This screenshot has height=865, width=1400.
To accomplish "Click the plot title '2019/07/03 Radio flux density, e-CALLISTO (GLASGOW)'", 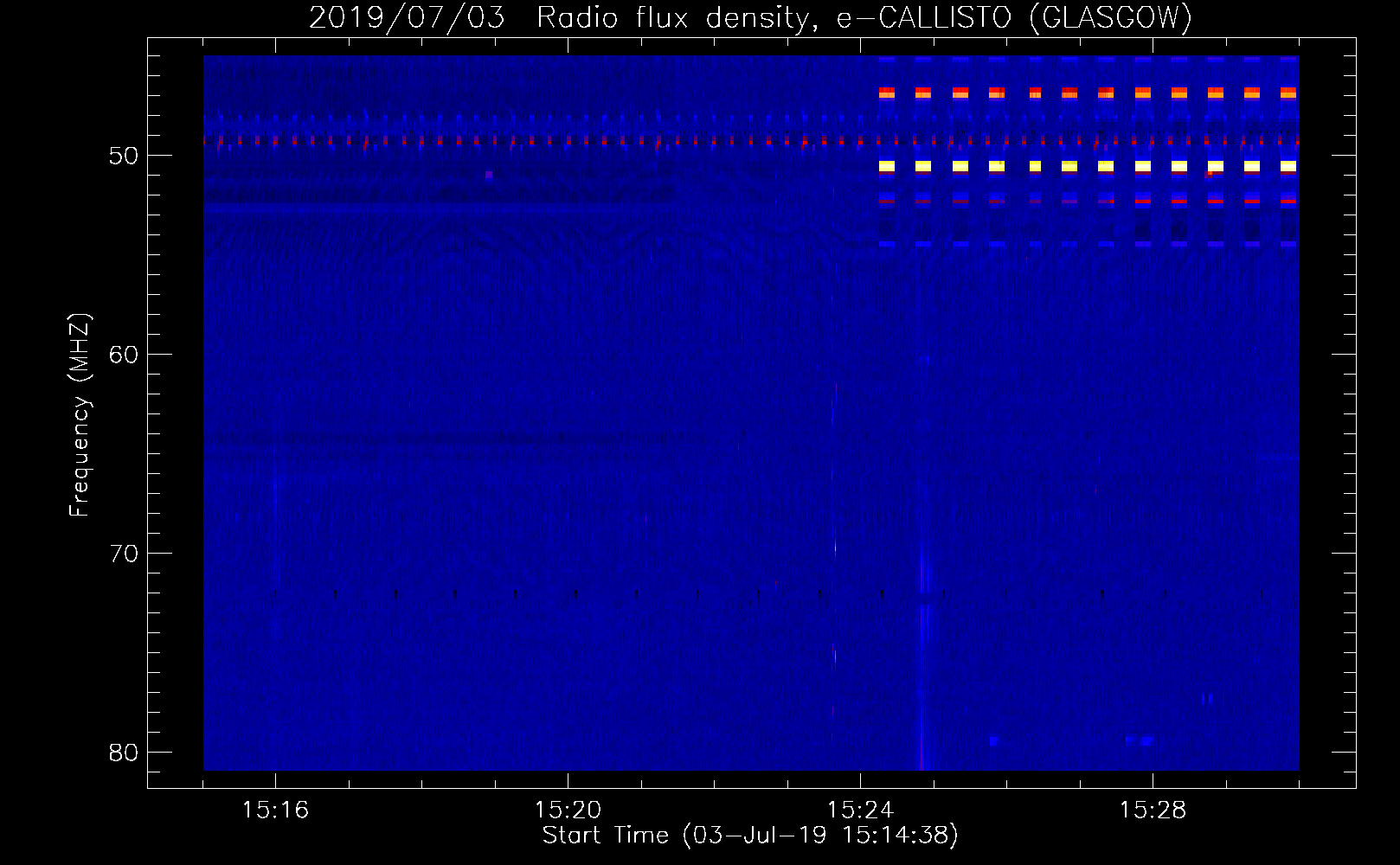I will coord(750,18).
